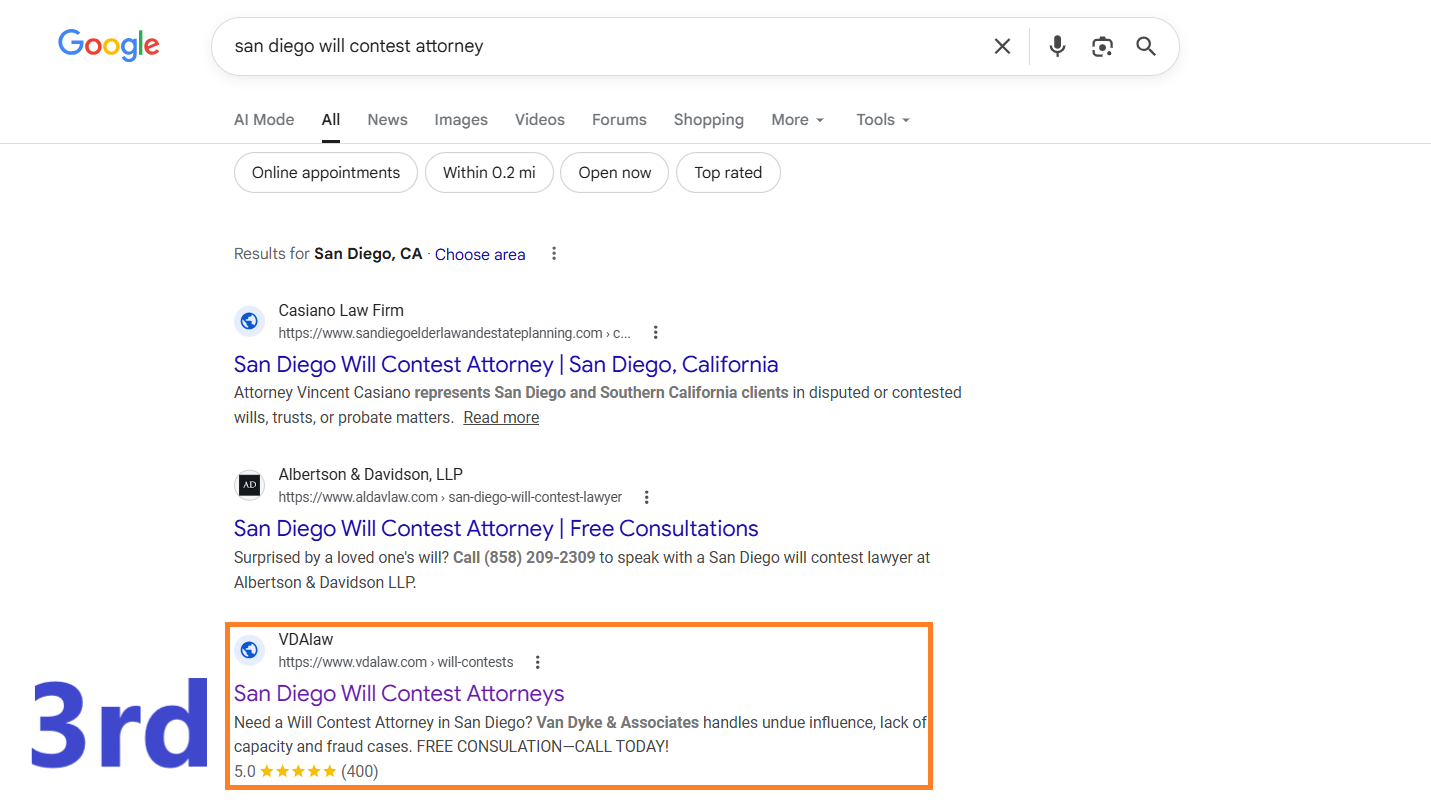Apply the Online appointments filter chip
1431x804 pixels.
326,173
